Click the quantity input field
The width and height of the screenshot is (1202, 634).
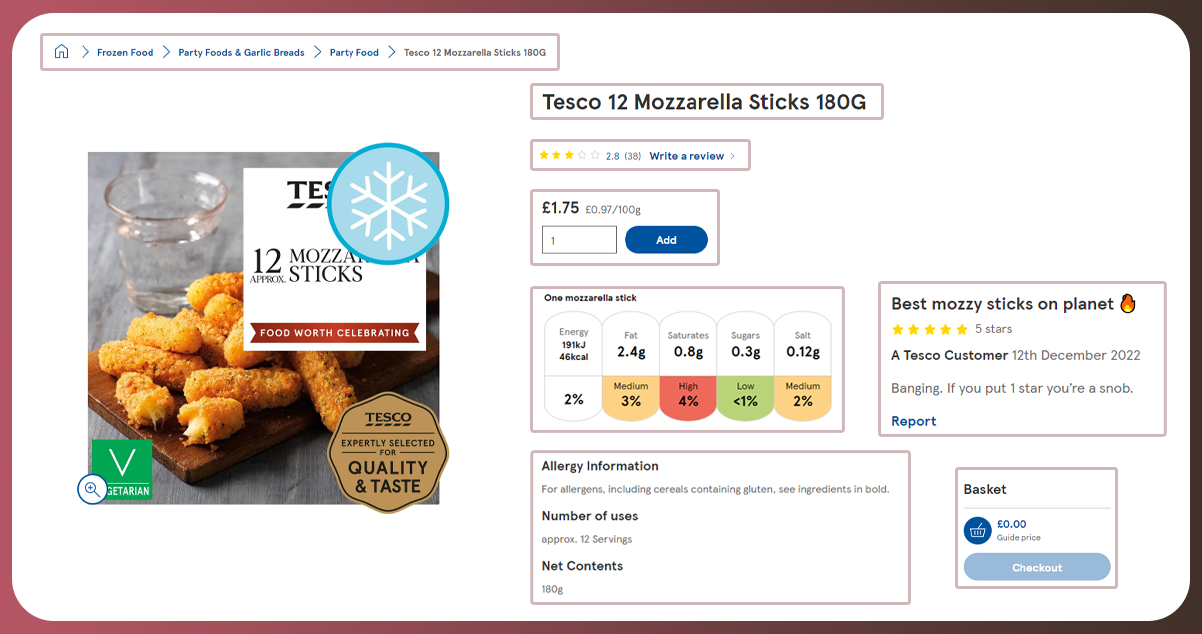pos(579,240)
